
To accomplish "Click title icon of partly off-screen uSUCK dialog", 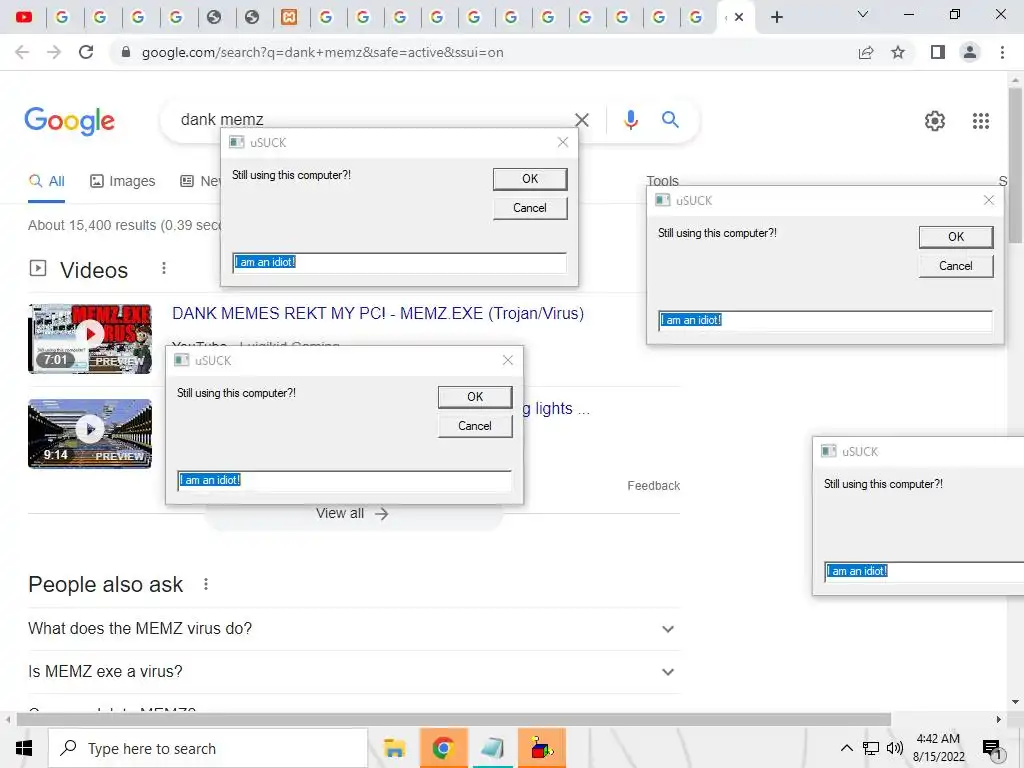I will 829,451.
